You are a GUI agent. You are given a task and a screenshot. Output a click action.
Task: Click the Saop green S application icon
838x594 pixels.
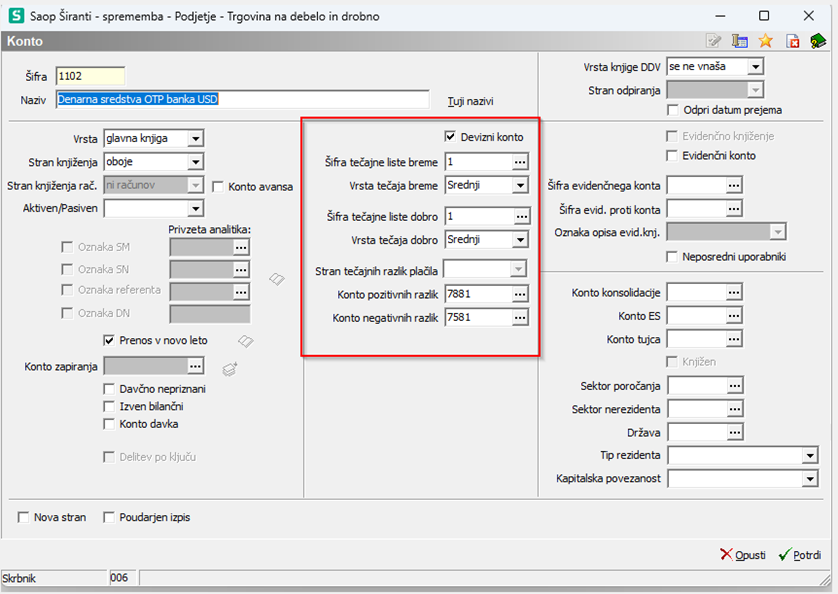(16, 16)
